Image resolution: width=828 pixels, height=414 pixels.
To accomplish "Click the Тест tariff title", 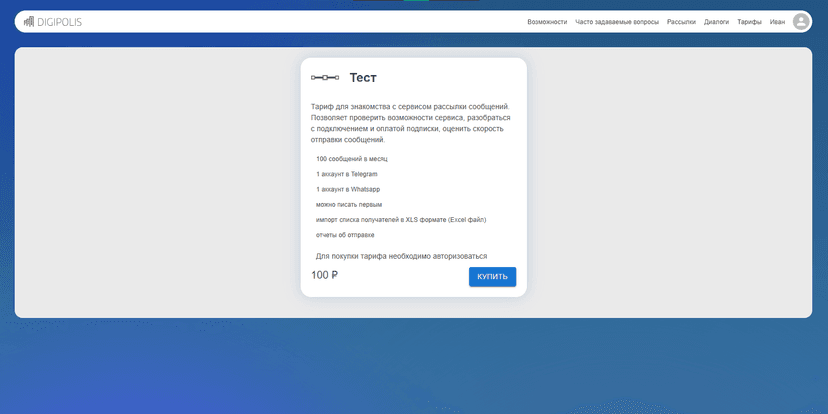I will 363,78.
